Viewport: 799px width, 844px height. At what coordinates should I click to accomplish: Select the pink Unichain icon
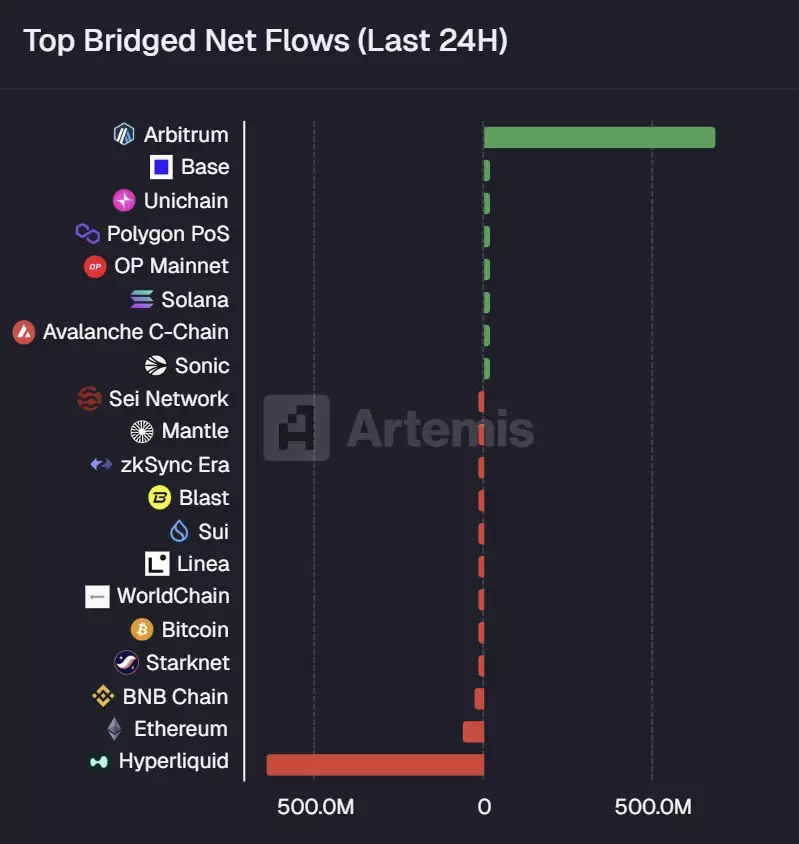click(x=124, y=200)
